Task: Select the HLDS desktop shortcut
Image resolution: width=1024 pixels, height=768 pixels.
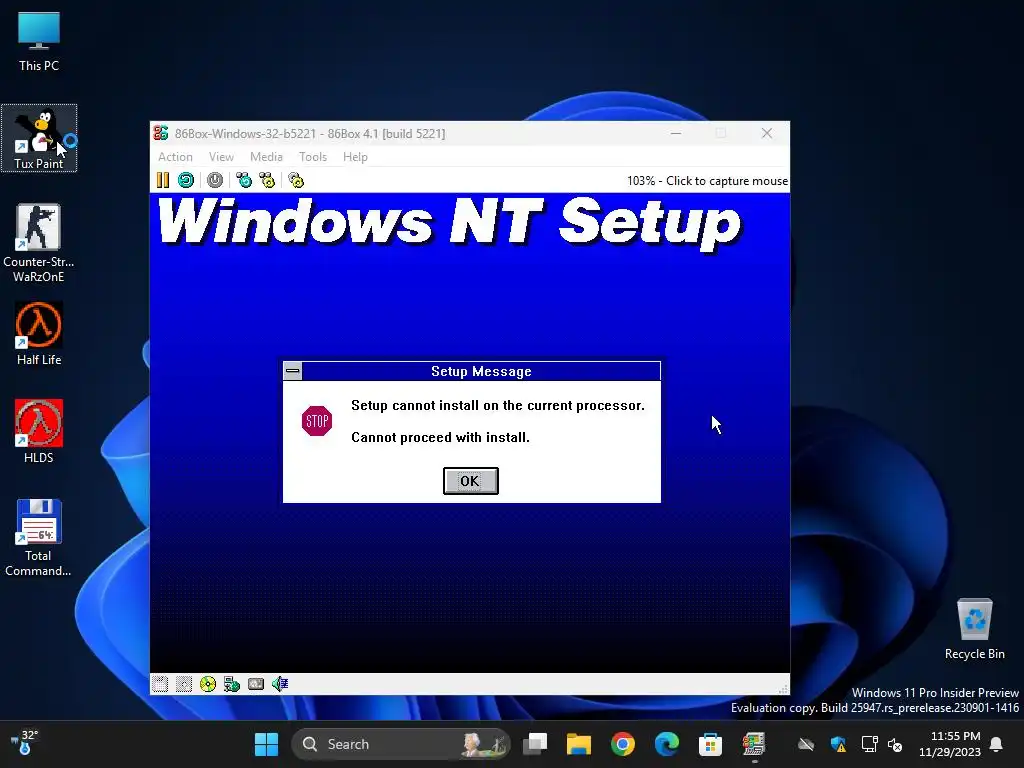Action: pyautogui.click(x=39, y=432)
